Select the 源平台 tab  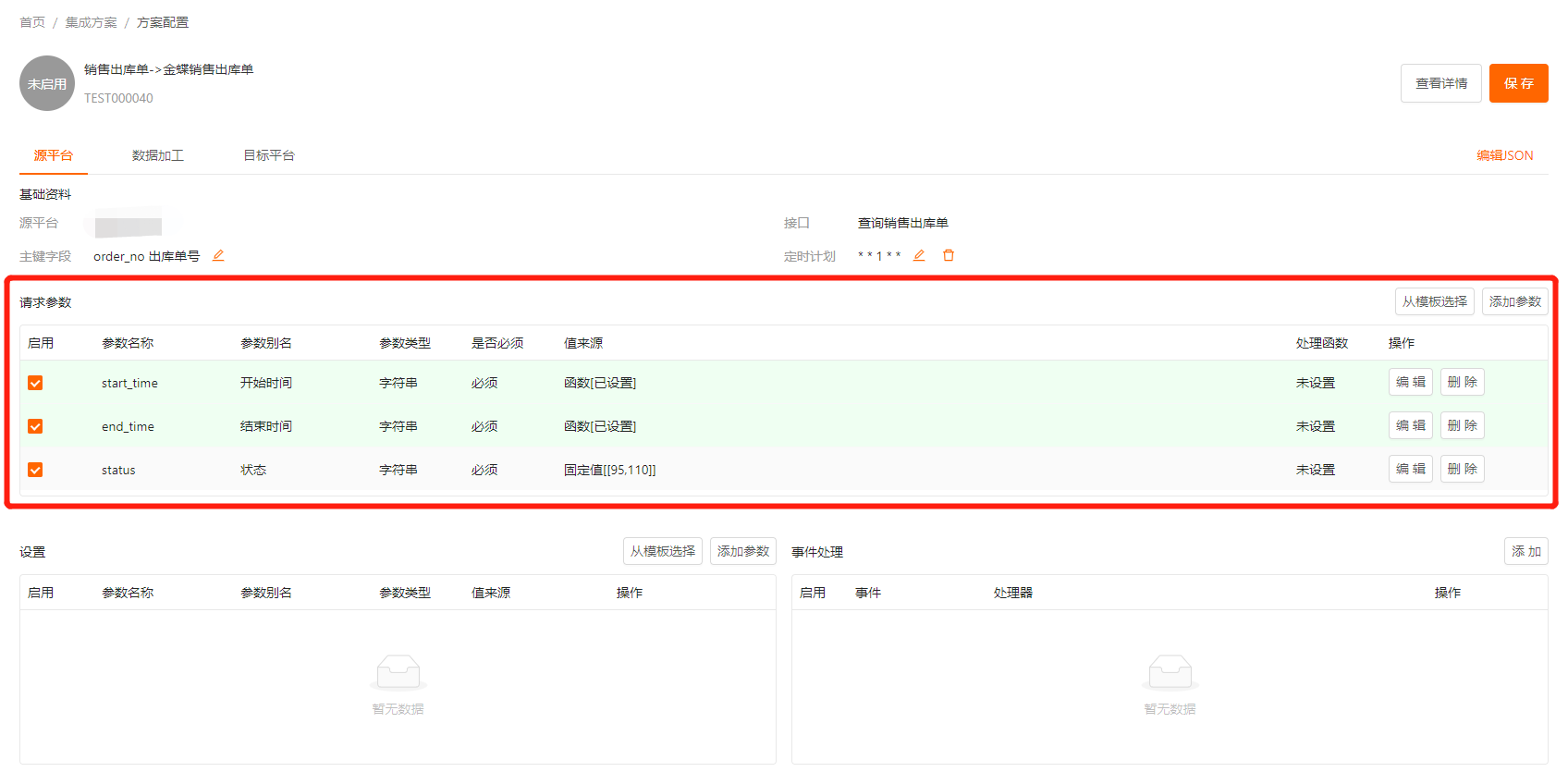click(54, 155)
